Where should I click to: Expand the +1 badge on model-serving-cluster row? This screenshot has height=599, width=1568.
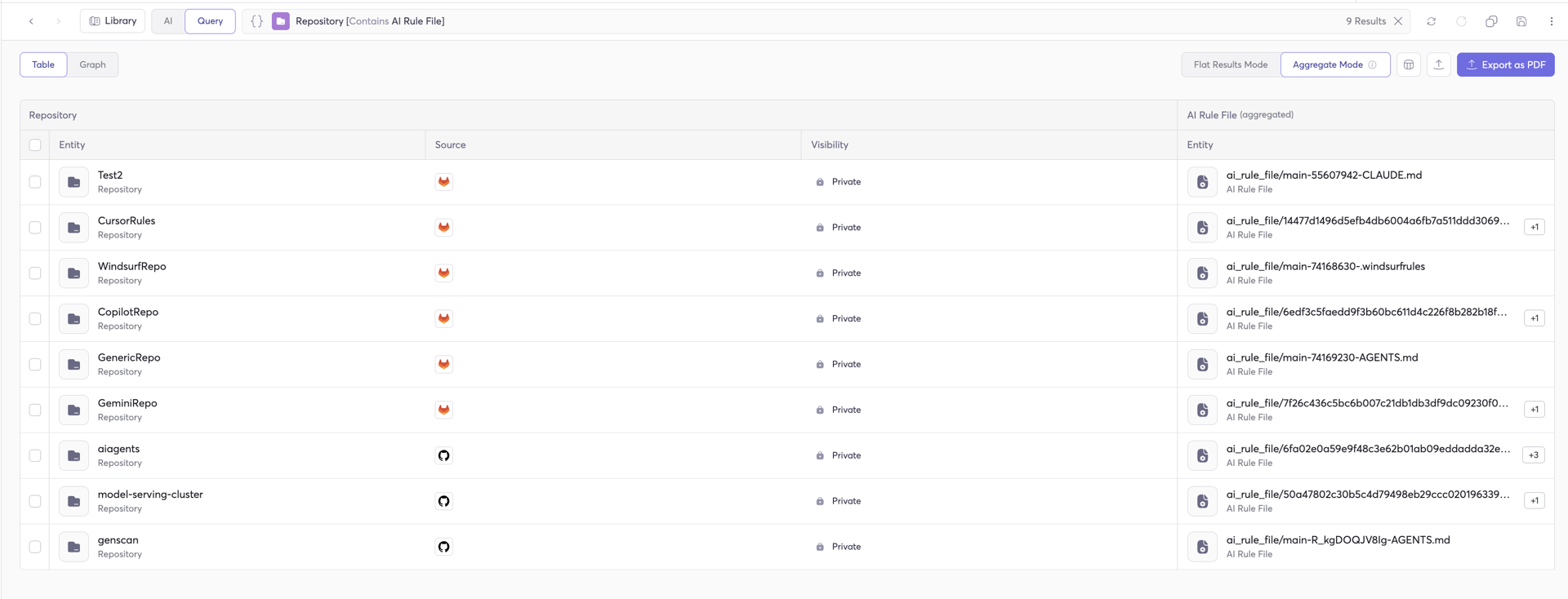click(x=1535, y=501)
